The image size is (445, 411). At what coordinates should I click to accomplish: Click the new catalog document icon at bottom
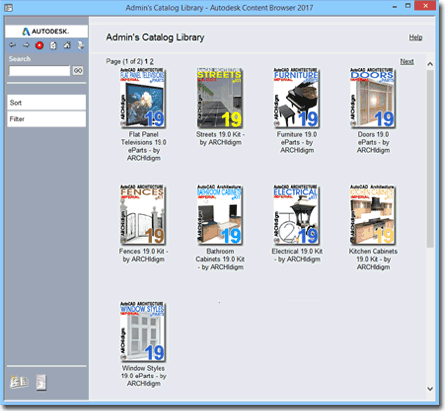pyautogui.click(x=41, y=382)
